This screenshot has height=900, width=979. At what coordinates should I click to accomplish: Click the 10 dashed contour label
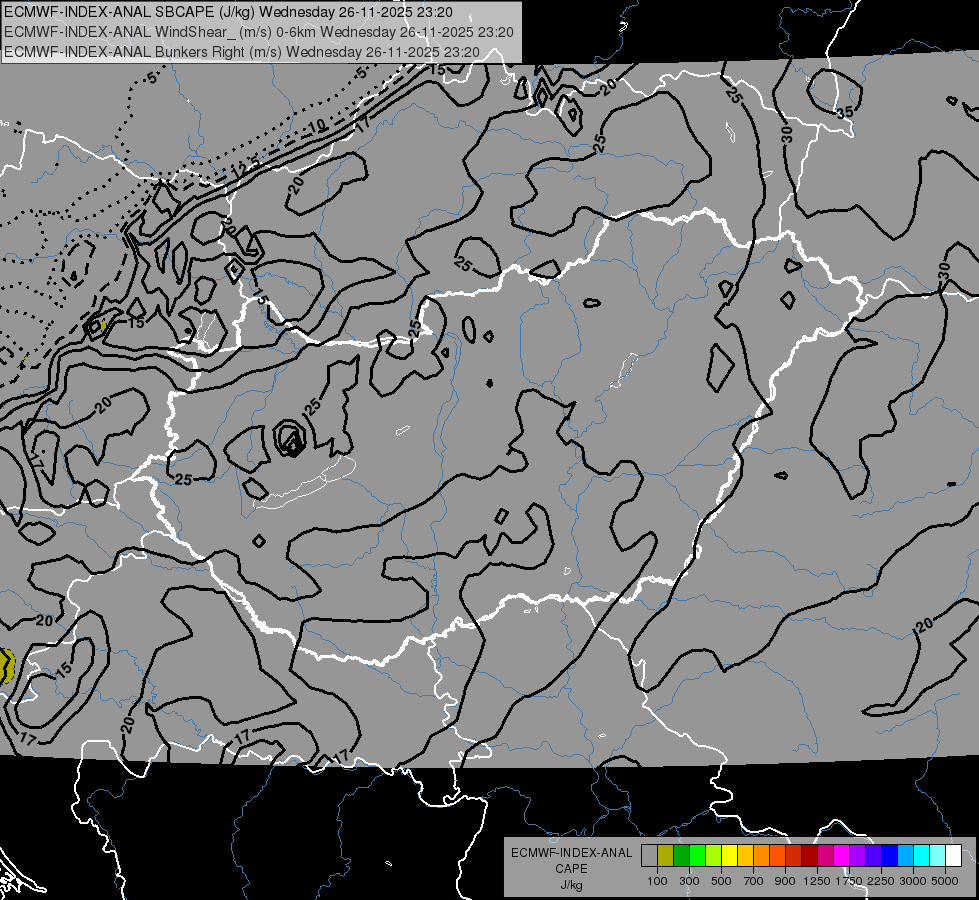(317, 127)
